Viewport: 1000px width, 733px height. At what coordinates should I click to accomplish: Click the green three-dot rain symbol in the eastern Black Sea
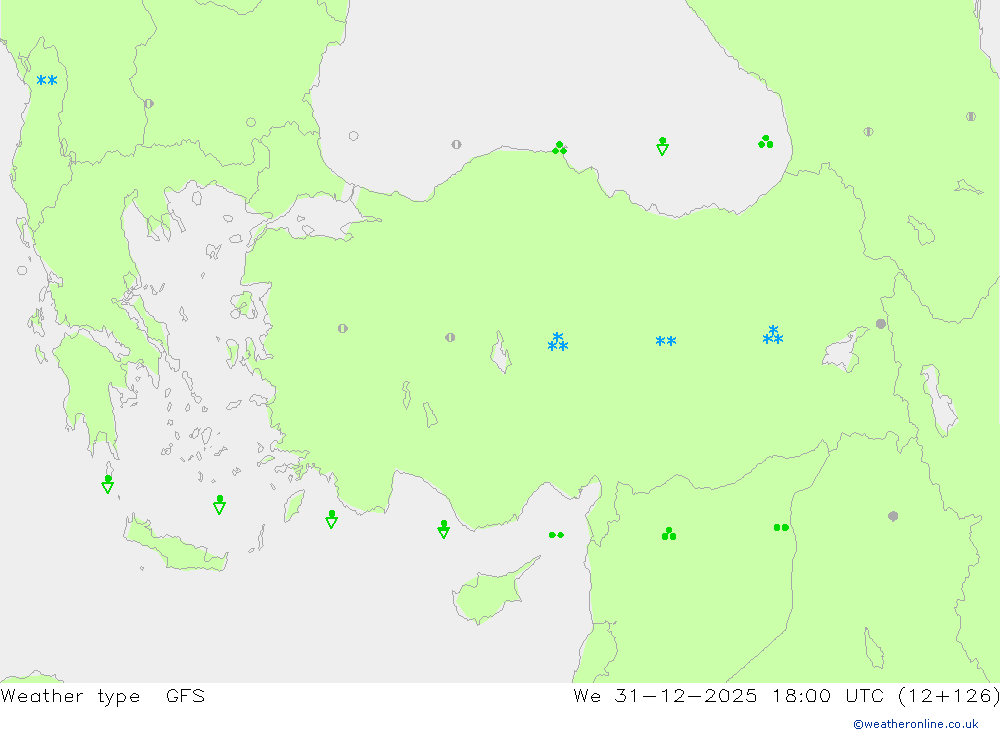pos(765,142)
